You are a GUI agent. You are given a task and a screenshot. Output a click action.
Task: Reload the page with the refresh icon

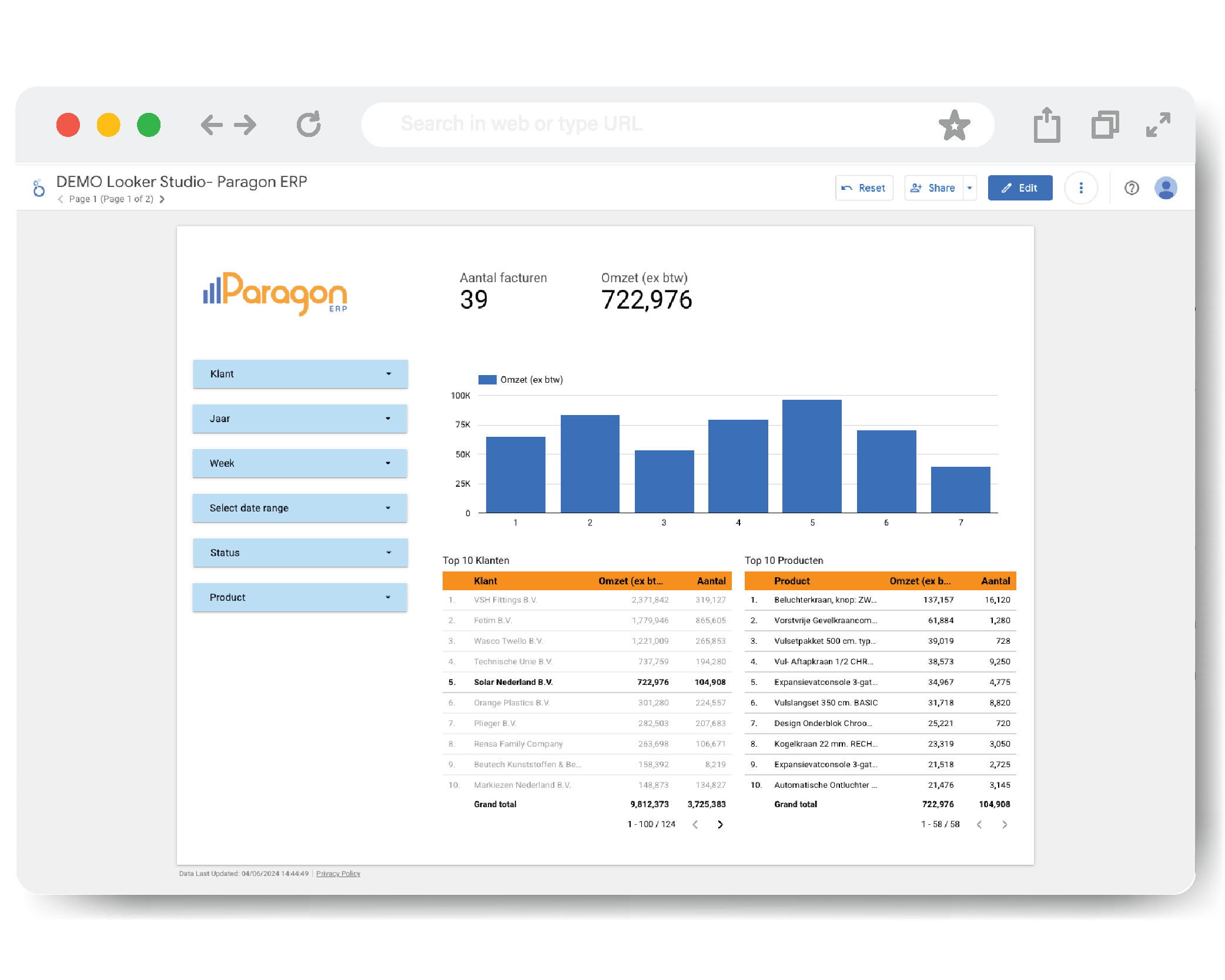(309, 124)
